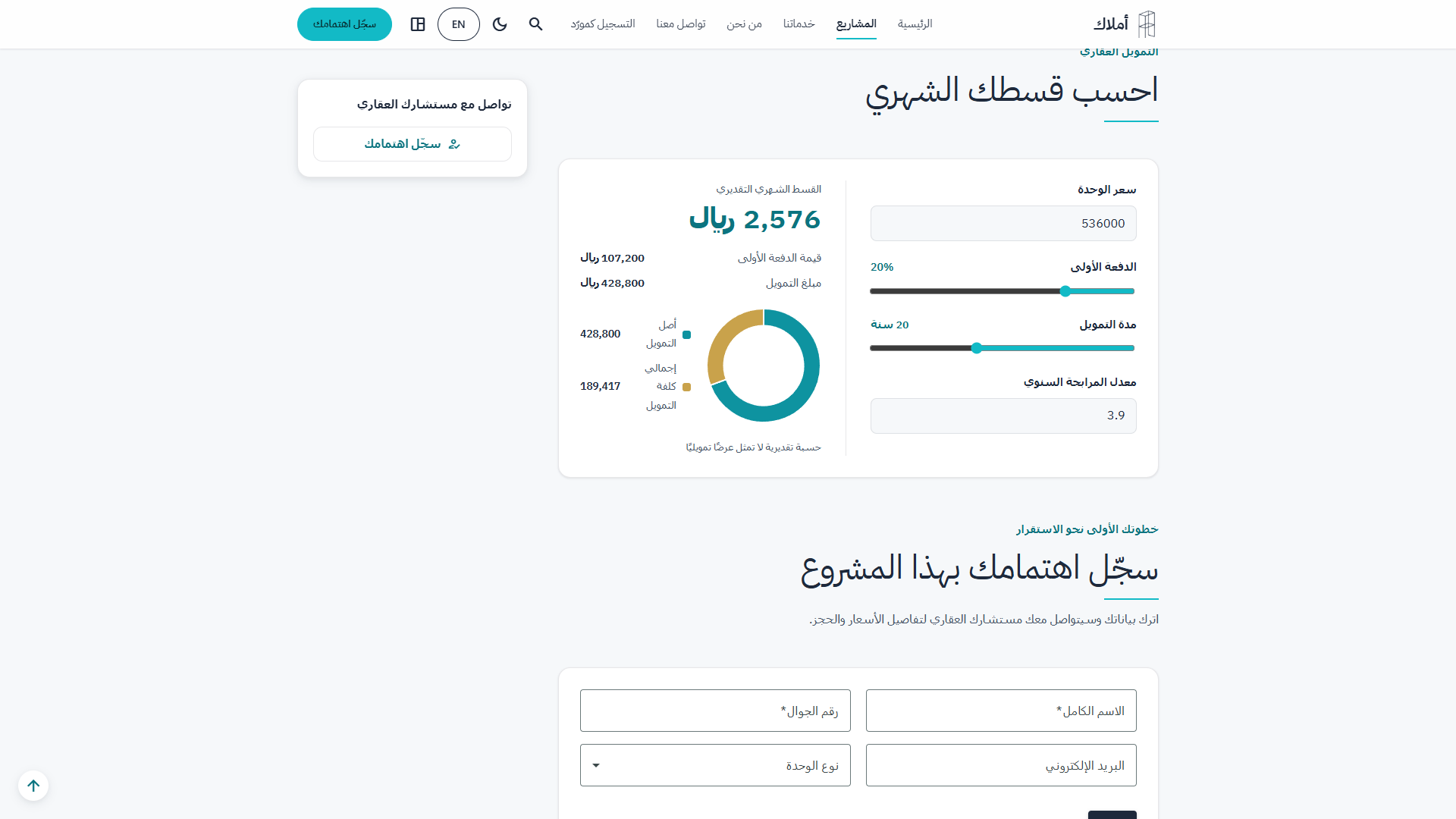
Task: Click the تواصل مع مستشارك العقاري card title
Action: [435, 104]
